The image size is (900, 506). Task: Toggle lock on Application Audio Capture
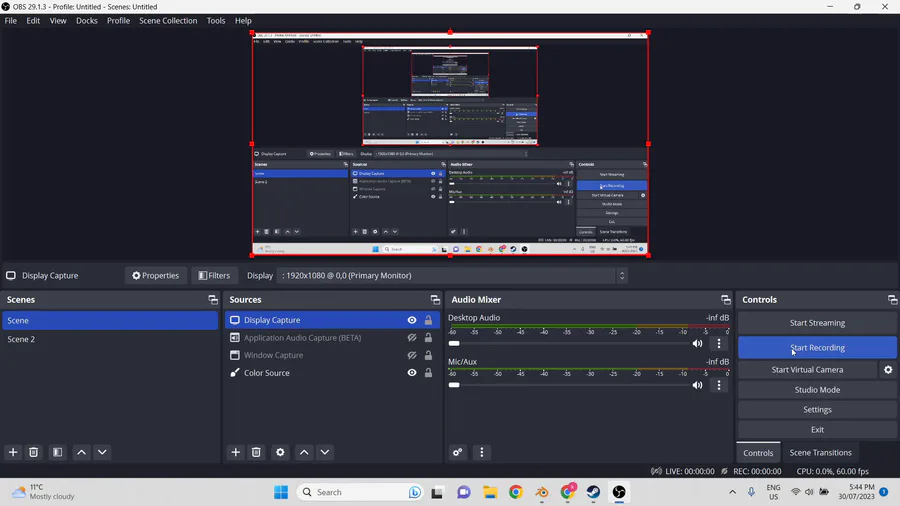tap(428, 337)
